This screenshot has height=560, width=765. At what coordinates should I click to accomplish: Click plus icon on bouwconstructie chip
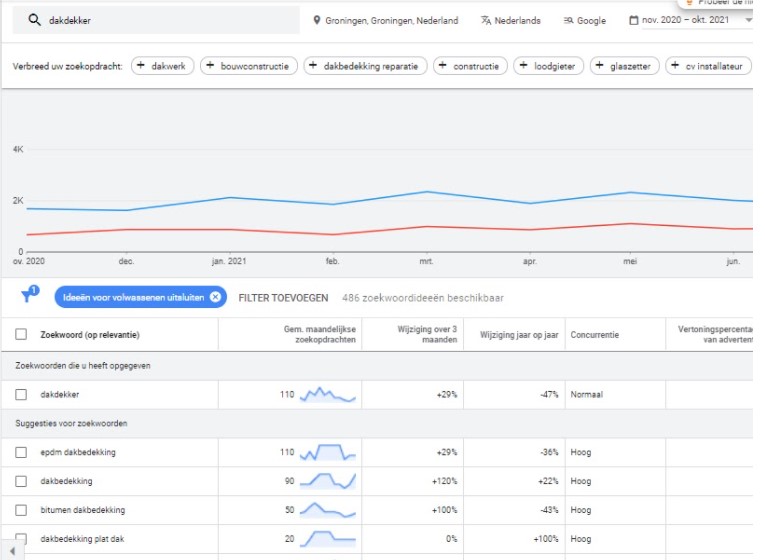tap(210, 65)
